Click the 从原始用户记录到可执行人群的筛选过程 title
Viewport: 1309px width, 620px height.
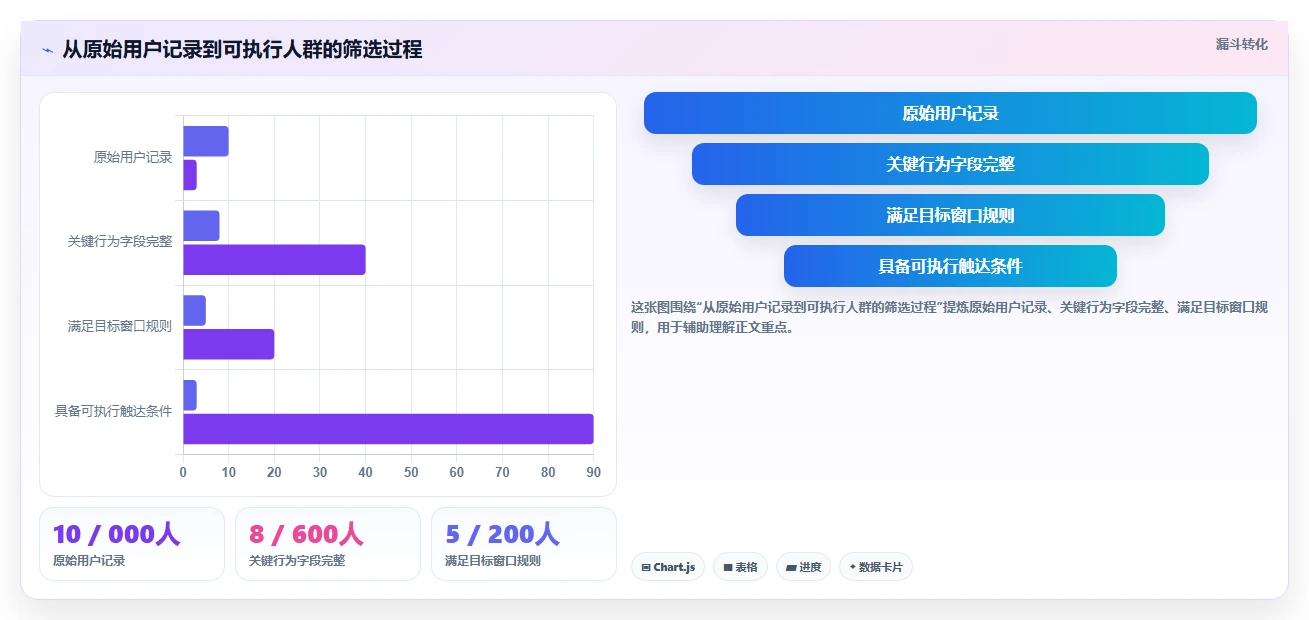tap(242, 49)
